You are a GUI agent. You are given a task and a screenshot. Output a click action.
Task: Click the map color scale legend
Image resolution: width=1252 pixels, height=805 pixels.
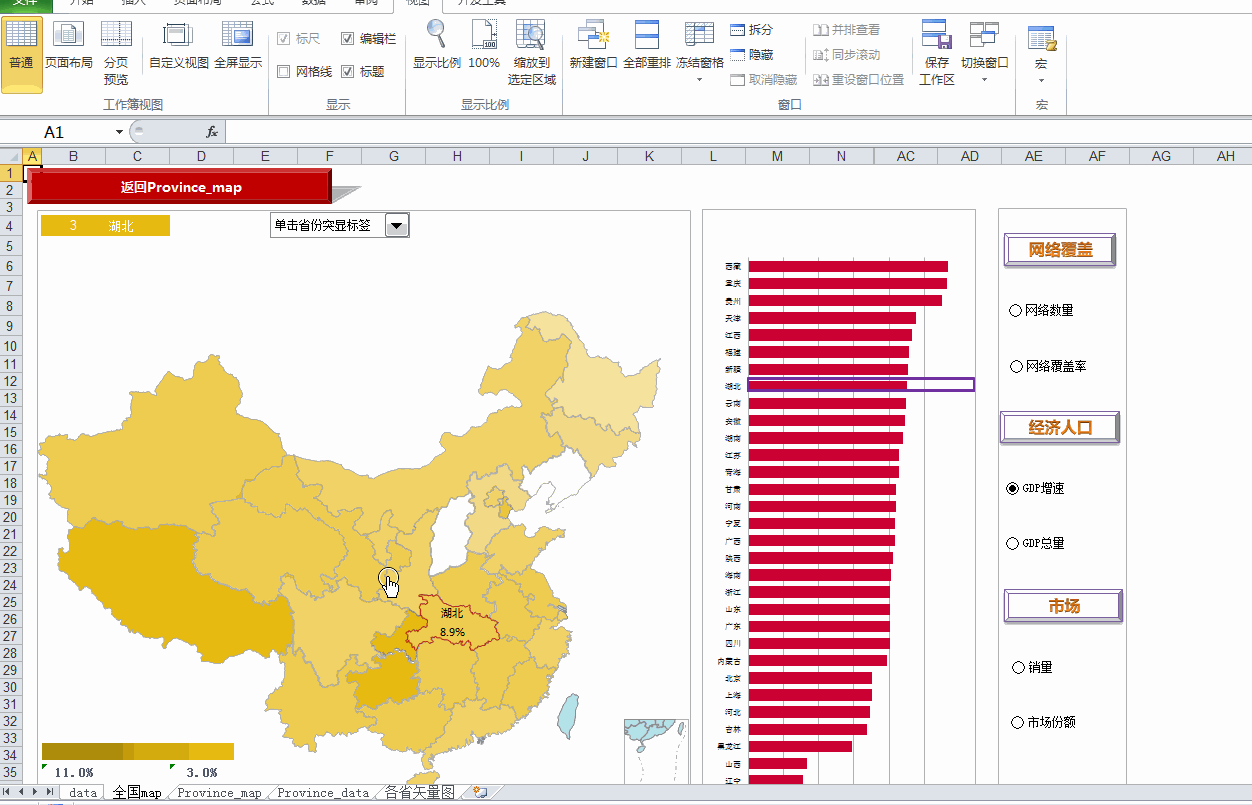(136, 751)
